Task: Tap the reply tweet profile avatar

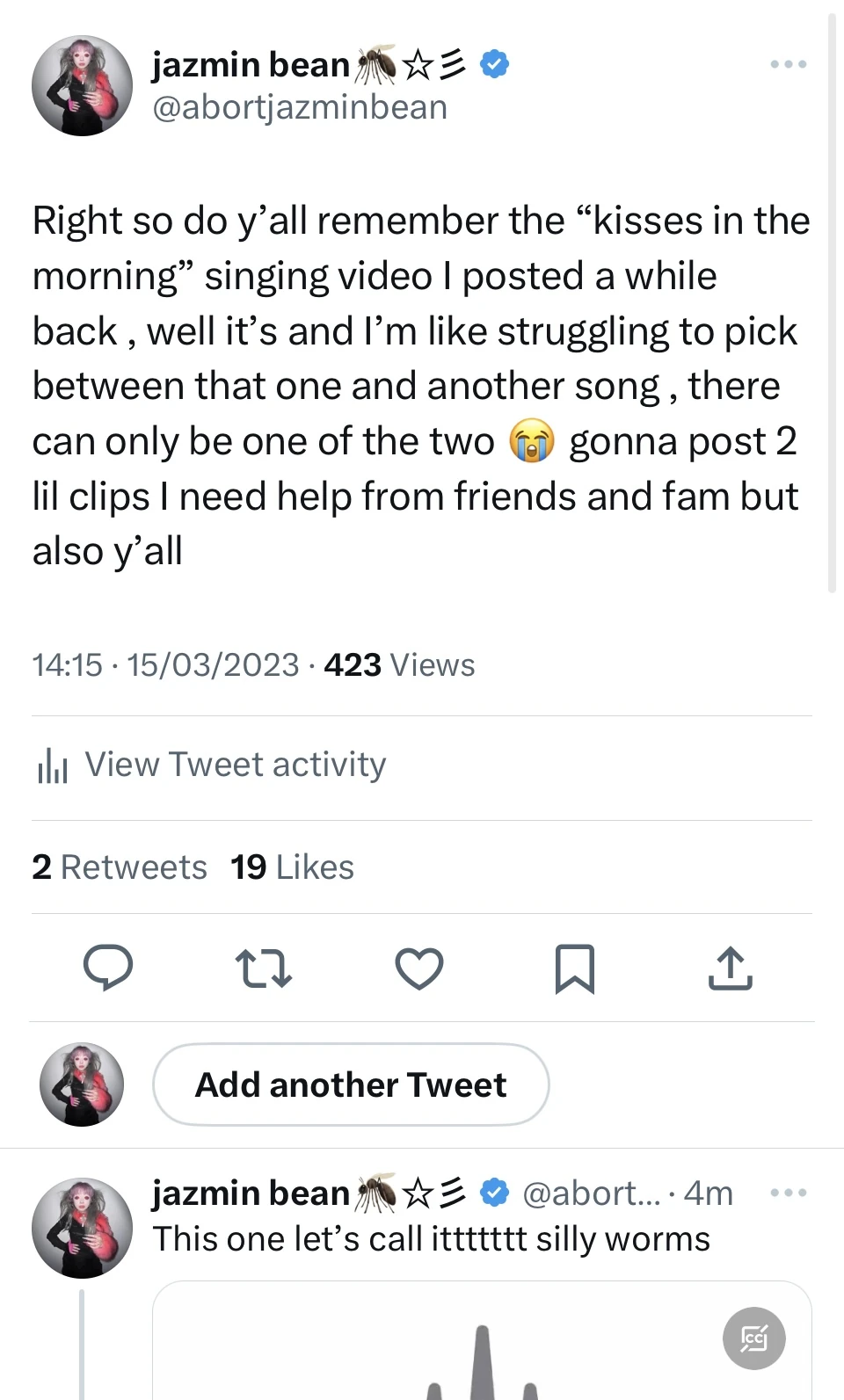Action: 82,1228
